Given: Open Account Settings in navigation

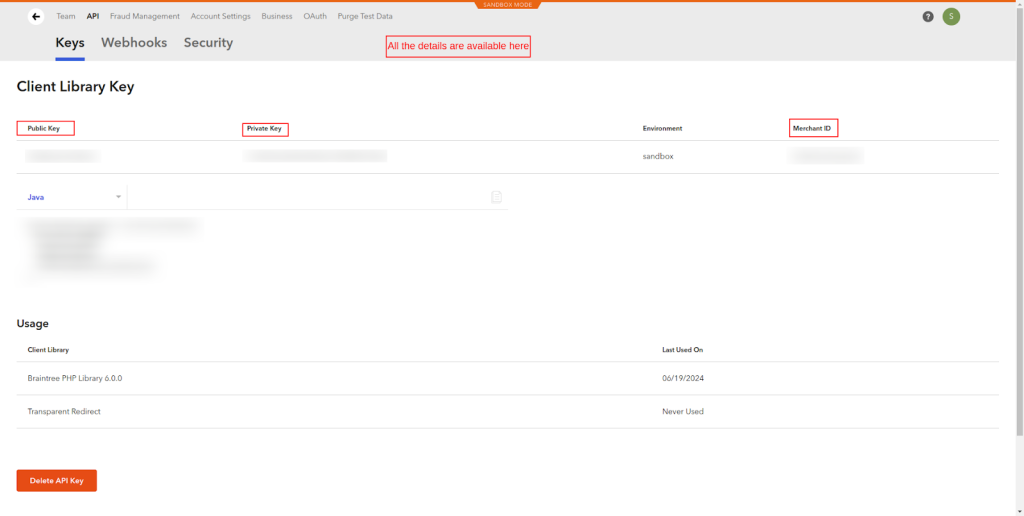Looking at the screenshot, I should point(221,17).
